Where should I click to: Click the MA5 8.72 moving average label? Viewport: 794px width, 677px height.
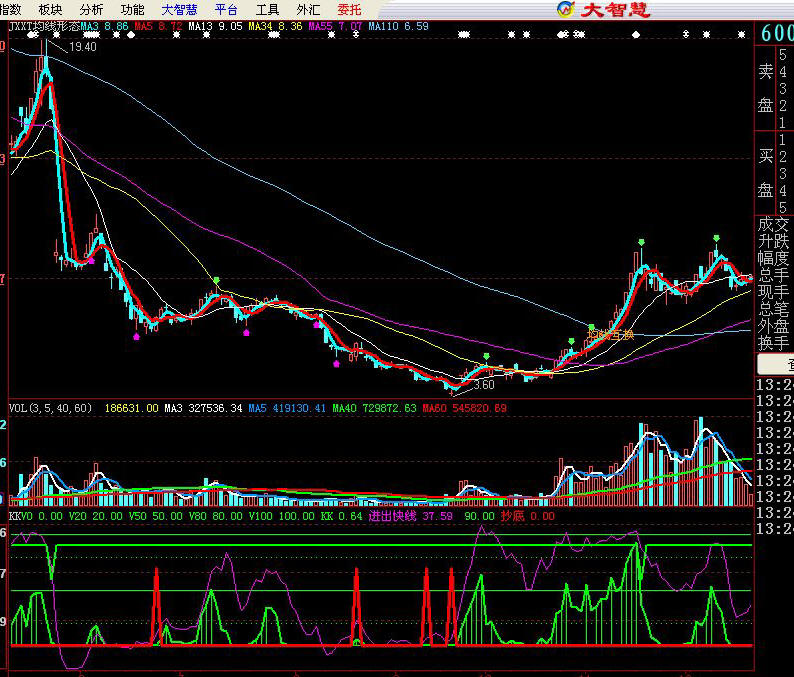pyautogui.click(x=158, y=26)
